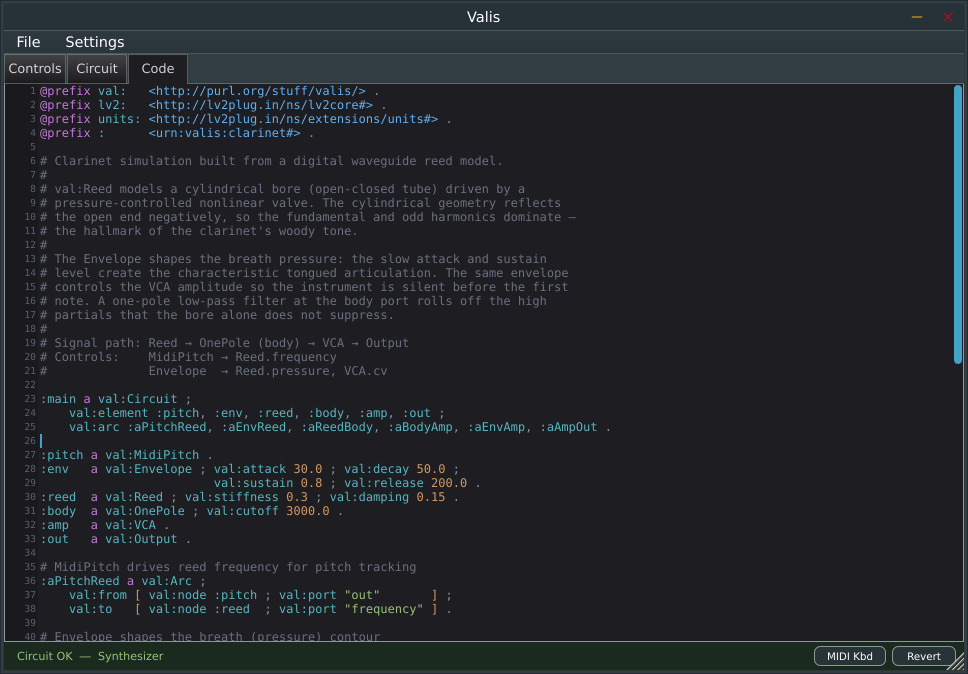The image size is (968, 674).
Task: Click the damping value 0.15
Action: point(431,497)
